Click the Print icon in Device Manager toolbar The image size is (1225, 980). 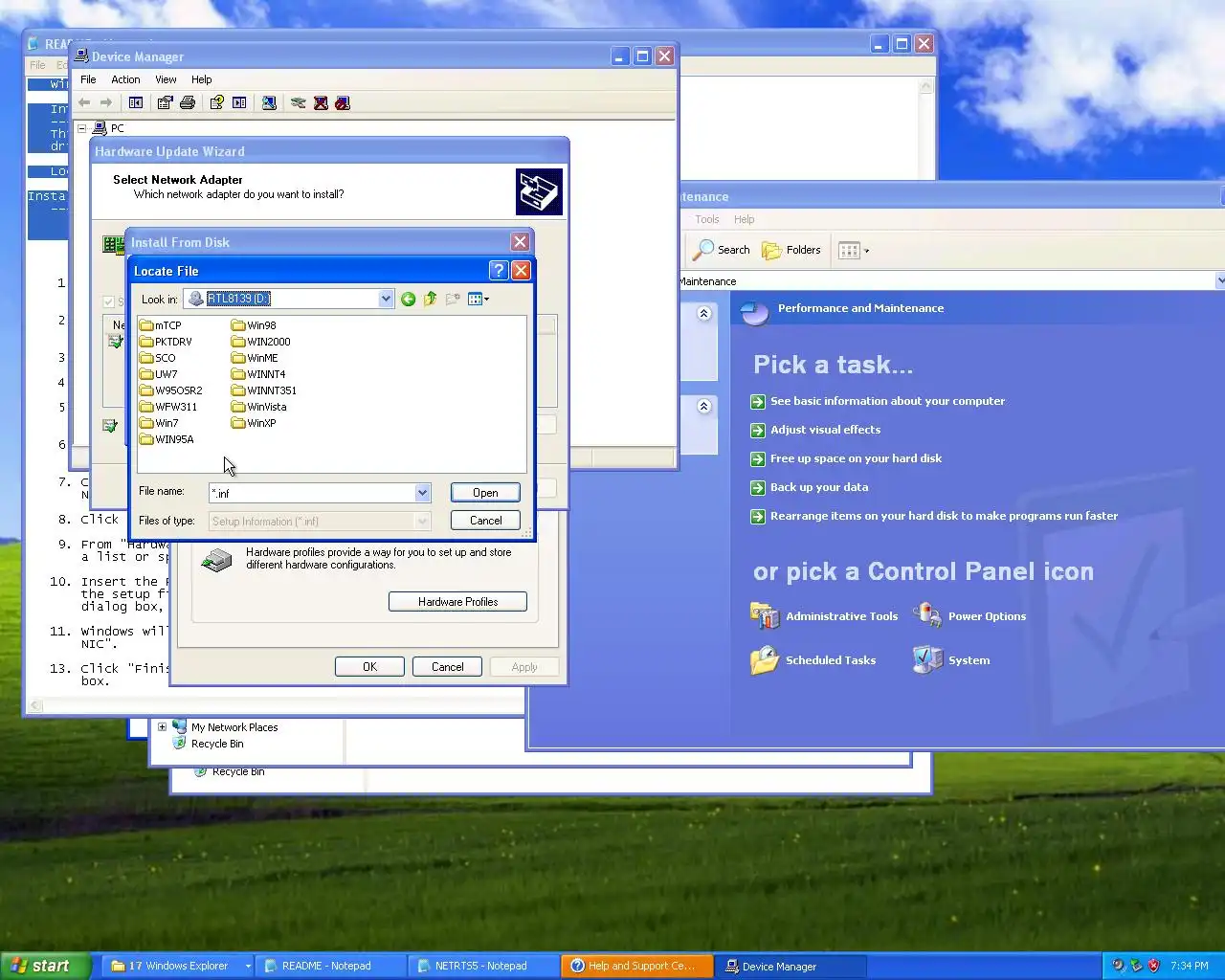[x=188, y=103]
